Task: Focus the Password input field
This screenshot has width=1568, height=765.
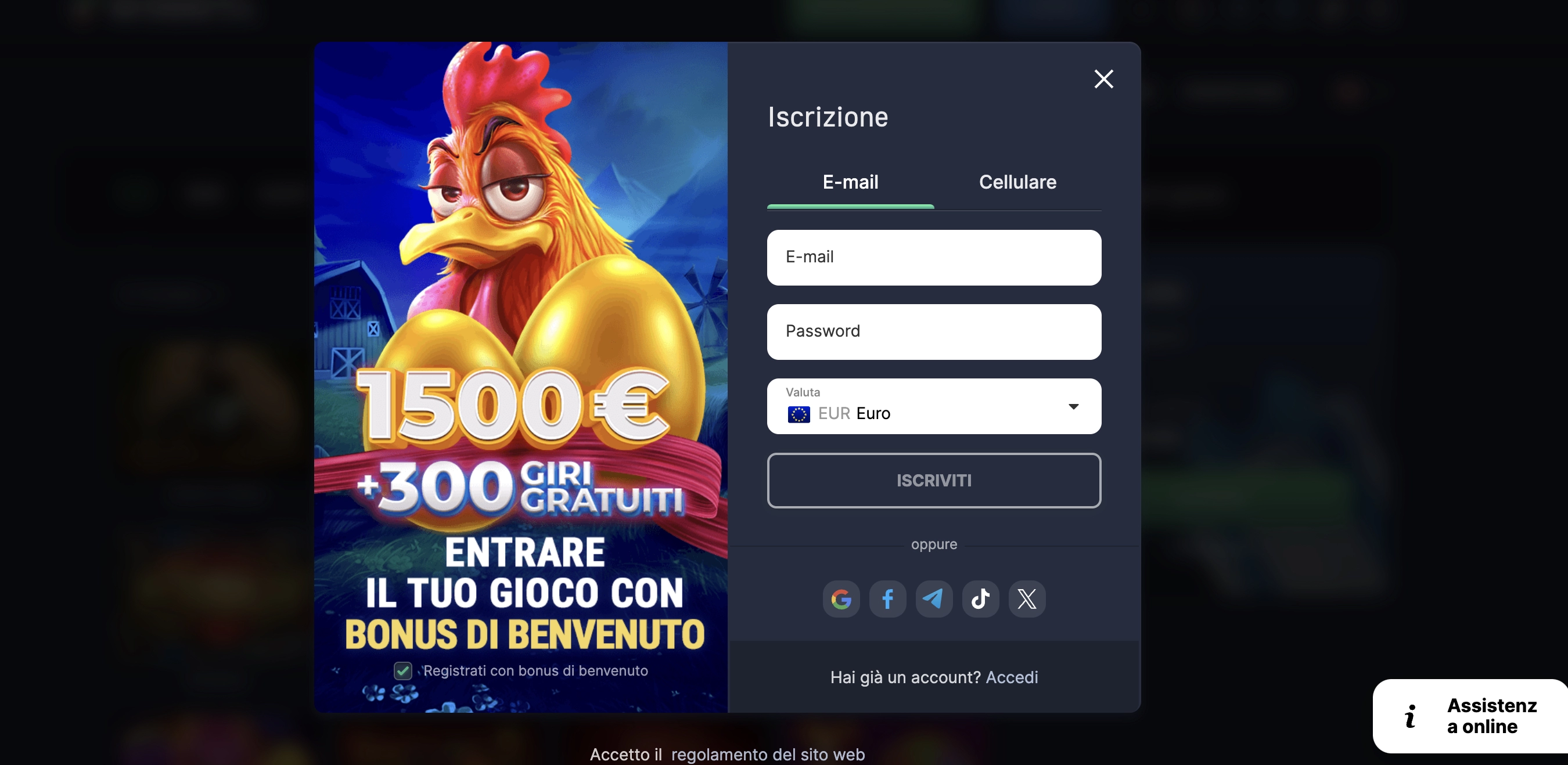Action: coord(934,331)
